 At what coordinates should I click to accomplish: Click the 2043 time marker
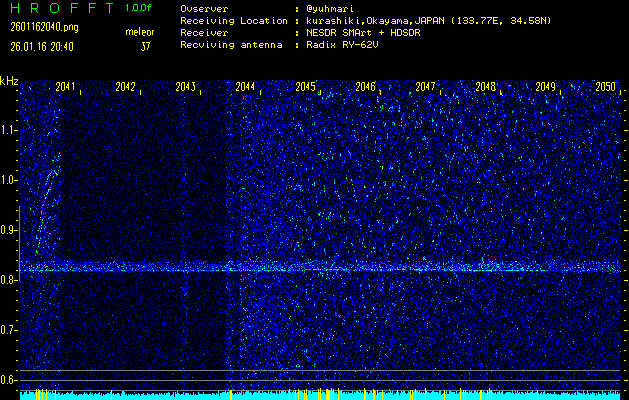tap(186, 87)
